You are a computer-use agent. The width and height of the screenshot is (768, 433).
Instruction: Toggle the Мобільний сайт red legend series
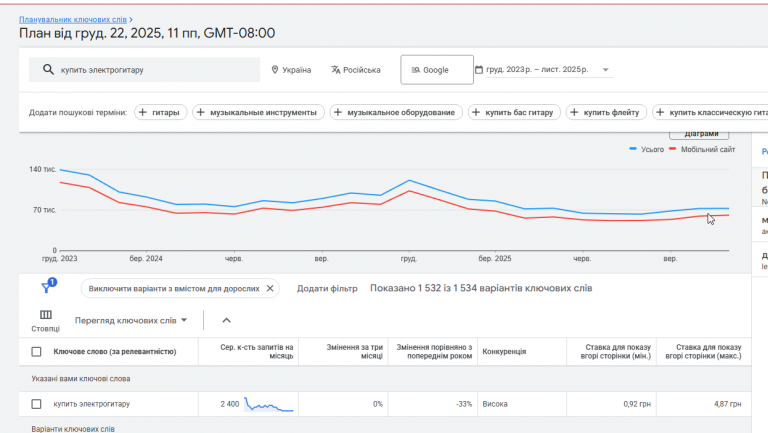[x=702, y=149]
